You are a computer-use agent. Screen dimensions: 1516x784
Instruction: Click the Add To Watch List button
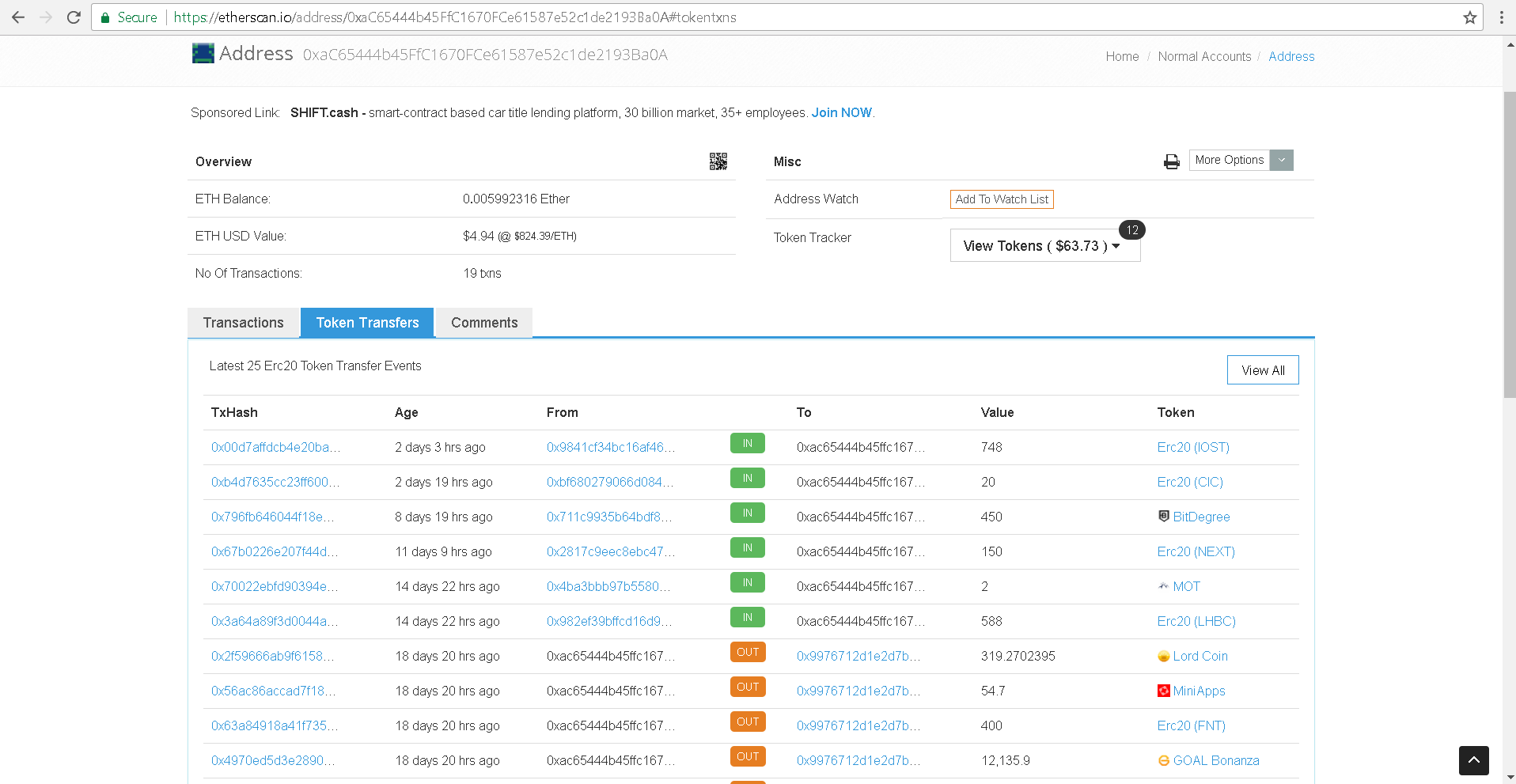click(1002, 199)
